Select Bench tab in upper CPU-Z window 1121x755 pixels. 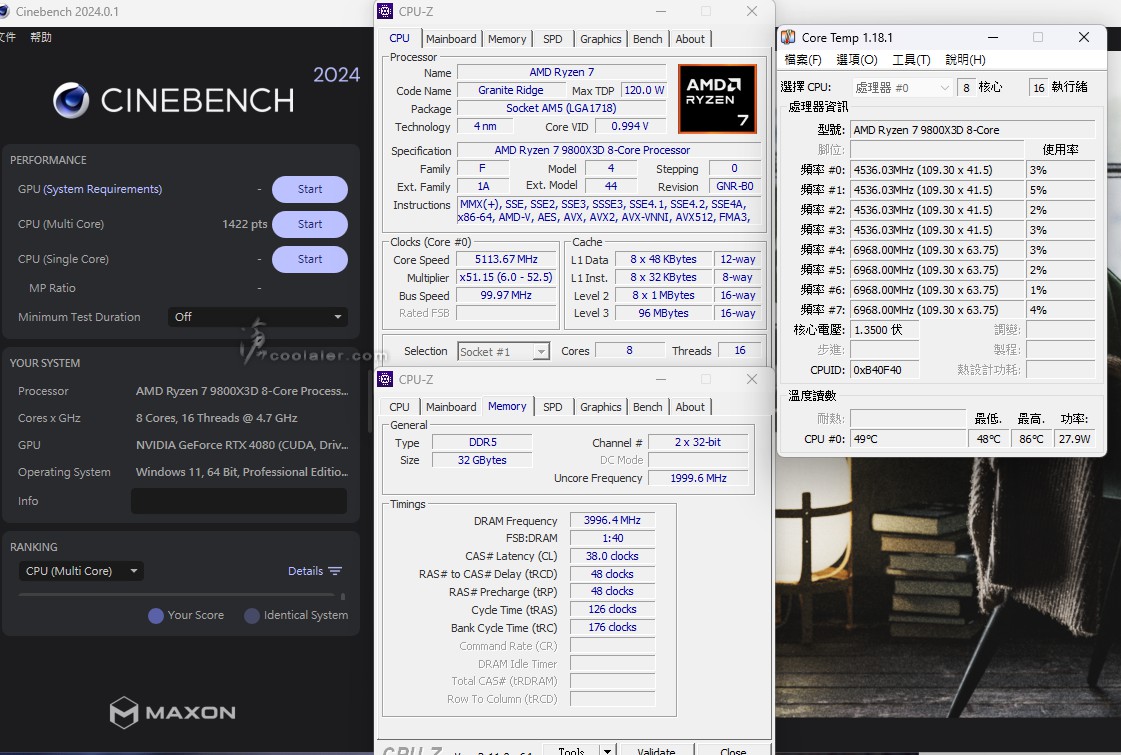[648, 39]
